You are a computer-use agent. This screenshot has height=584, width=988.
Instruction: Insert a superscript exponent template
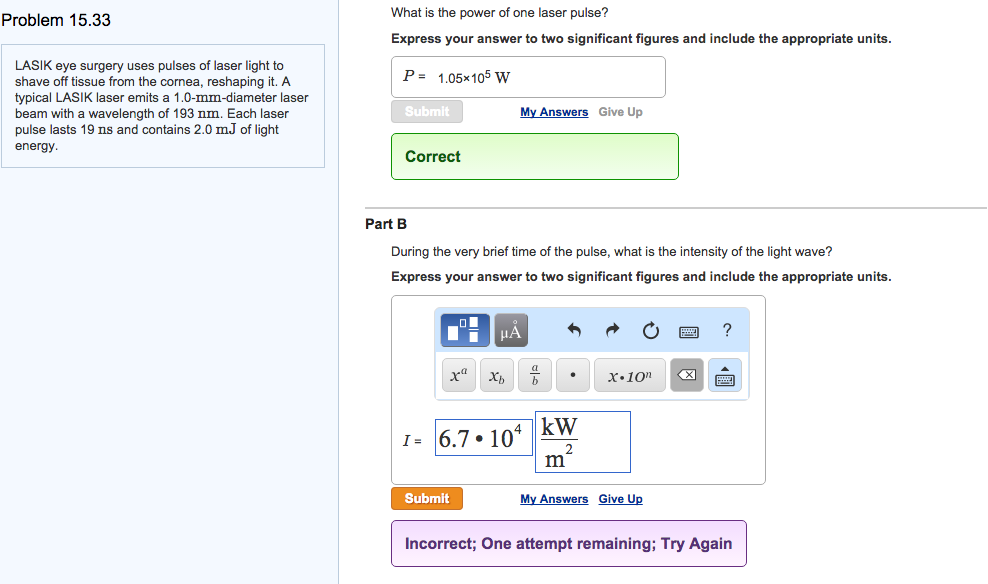[x=457, y=376]
